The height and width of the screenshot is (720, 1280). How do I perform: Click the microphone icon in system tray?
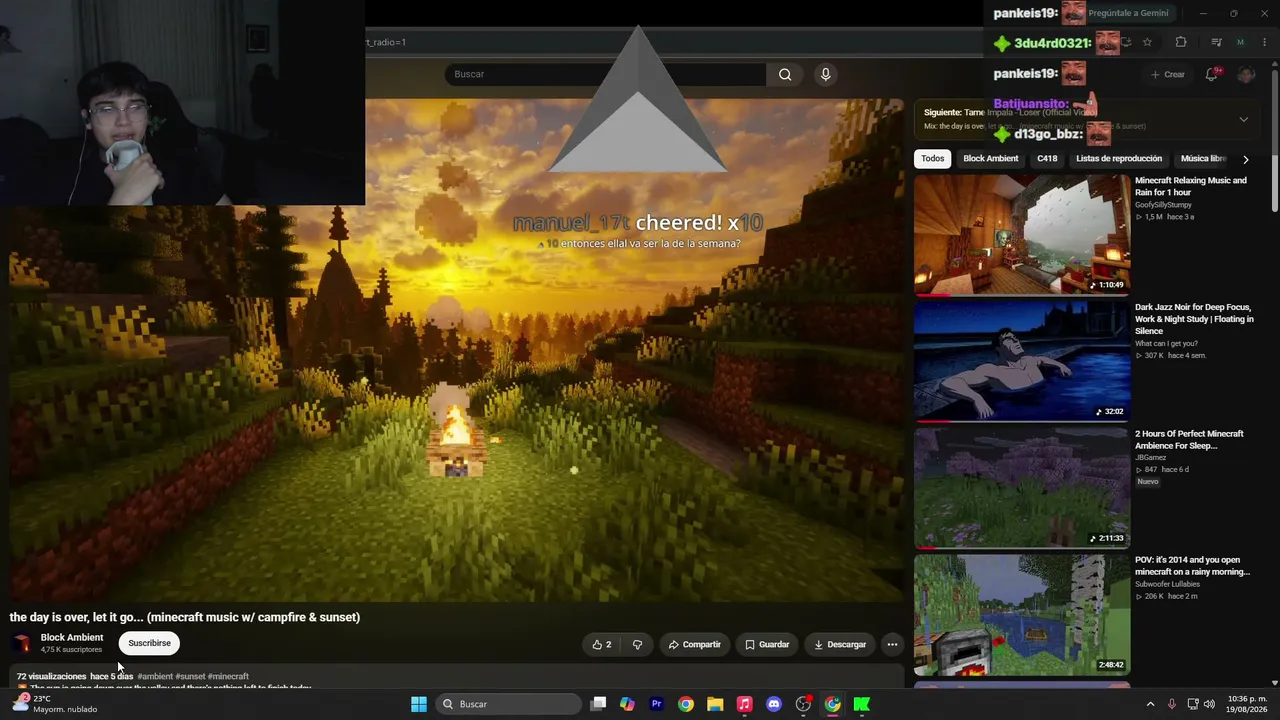coord(1172,704)
